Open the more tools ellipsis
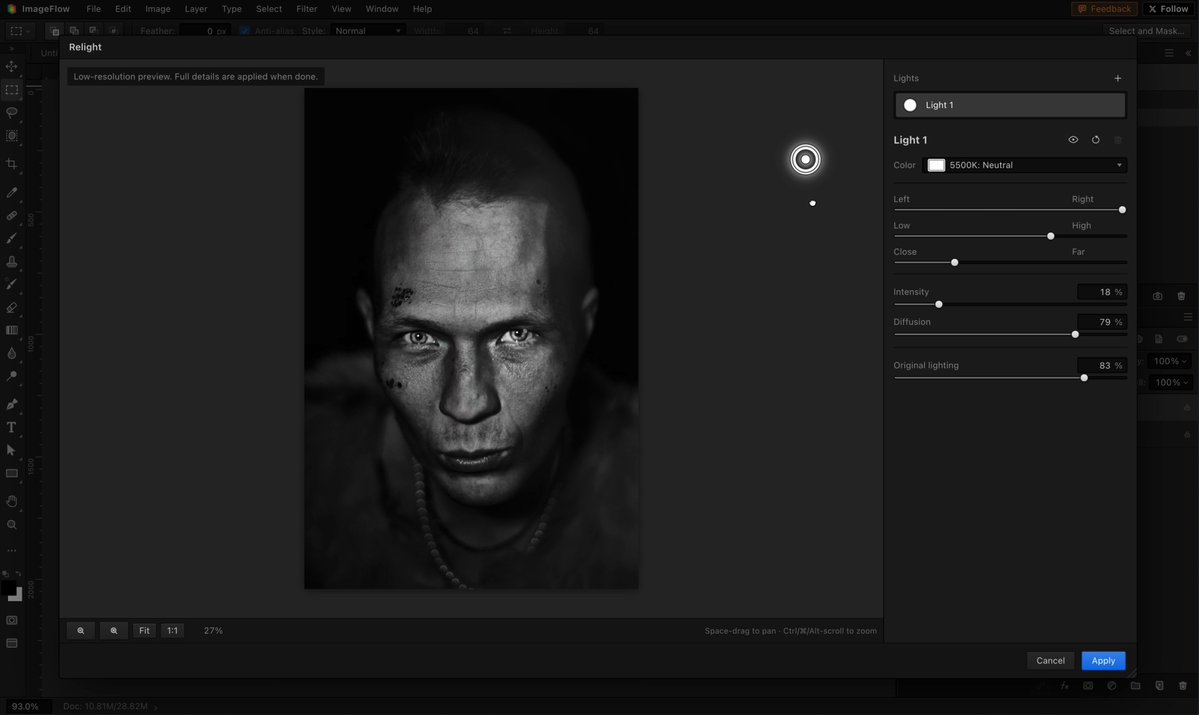 (x=11, y=550)
